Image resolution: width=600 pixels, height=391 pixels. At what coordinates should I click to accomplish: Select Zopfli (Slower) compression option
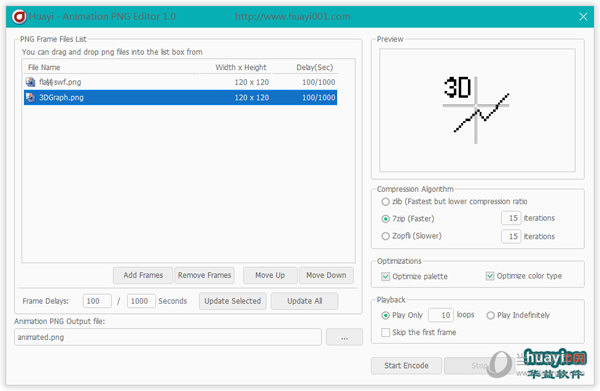[385, 236]
